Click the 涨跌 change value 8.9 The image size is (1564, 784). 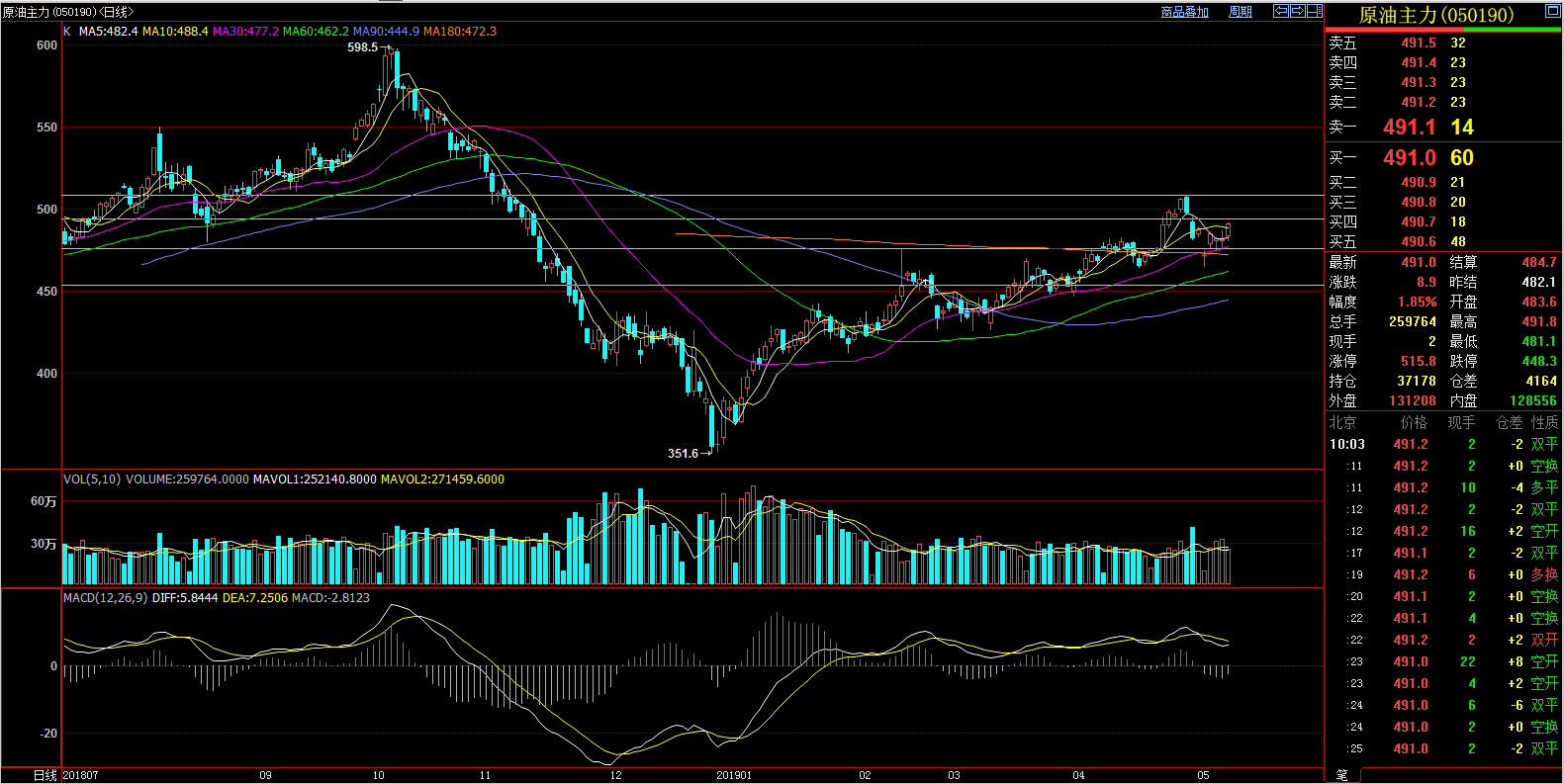point(1426,282)
